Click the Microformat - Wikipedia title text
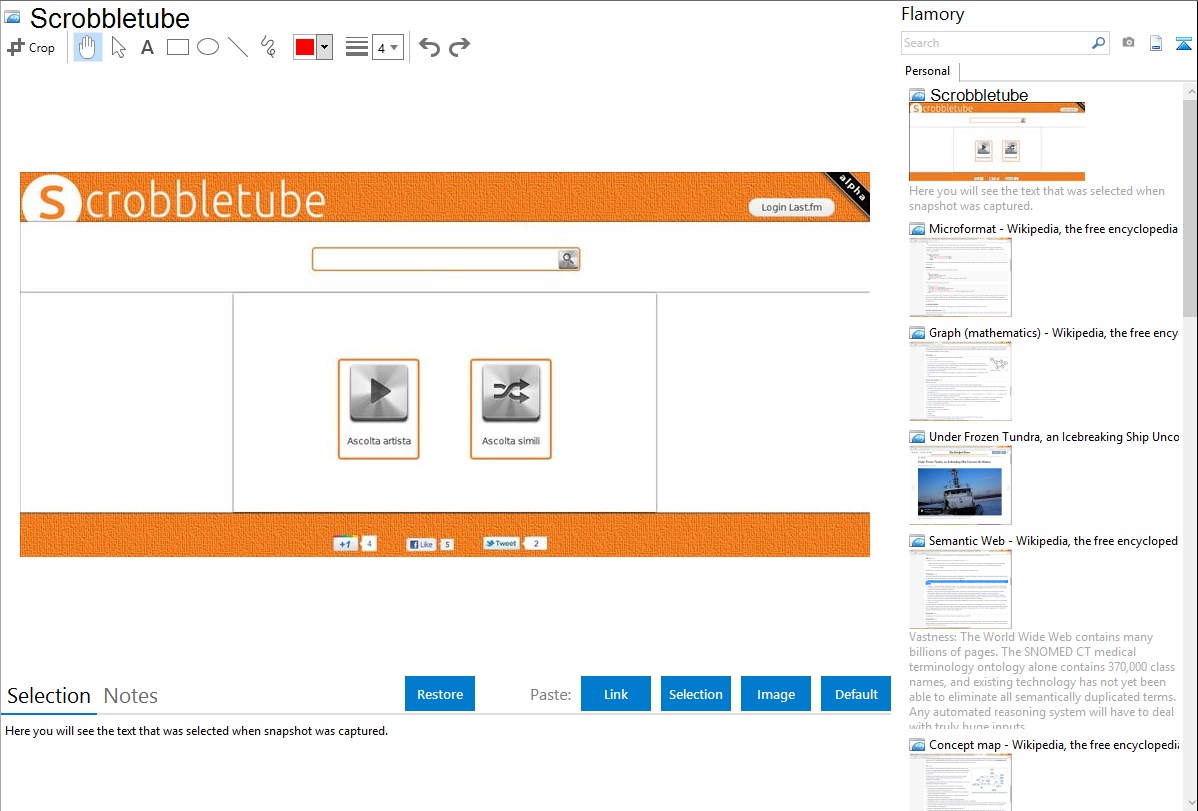This screenshot has height=811, width=1198. click(x=1053, y=229)
